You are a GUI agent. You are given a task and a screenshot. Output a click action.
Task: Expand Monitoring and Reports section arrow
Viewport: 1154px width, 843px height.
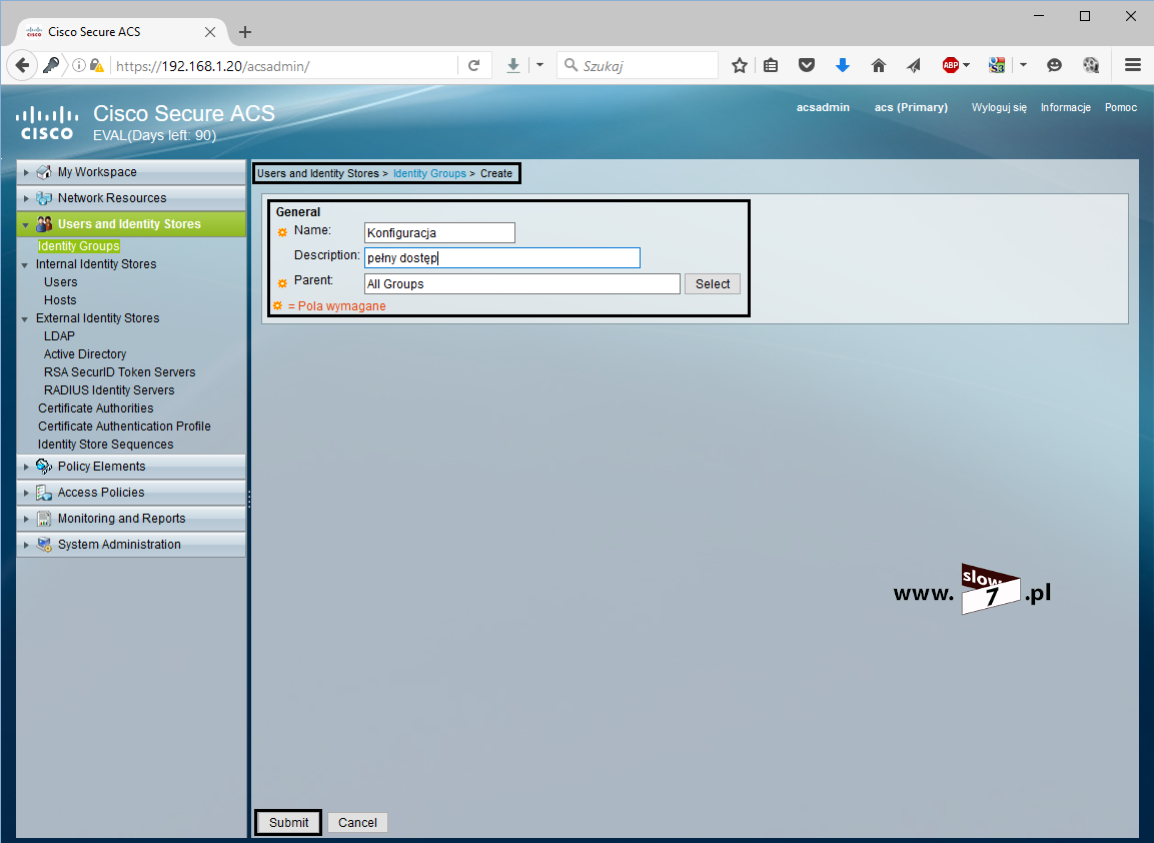click(26, 519)
